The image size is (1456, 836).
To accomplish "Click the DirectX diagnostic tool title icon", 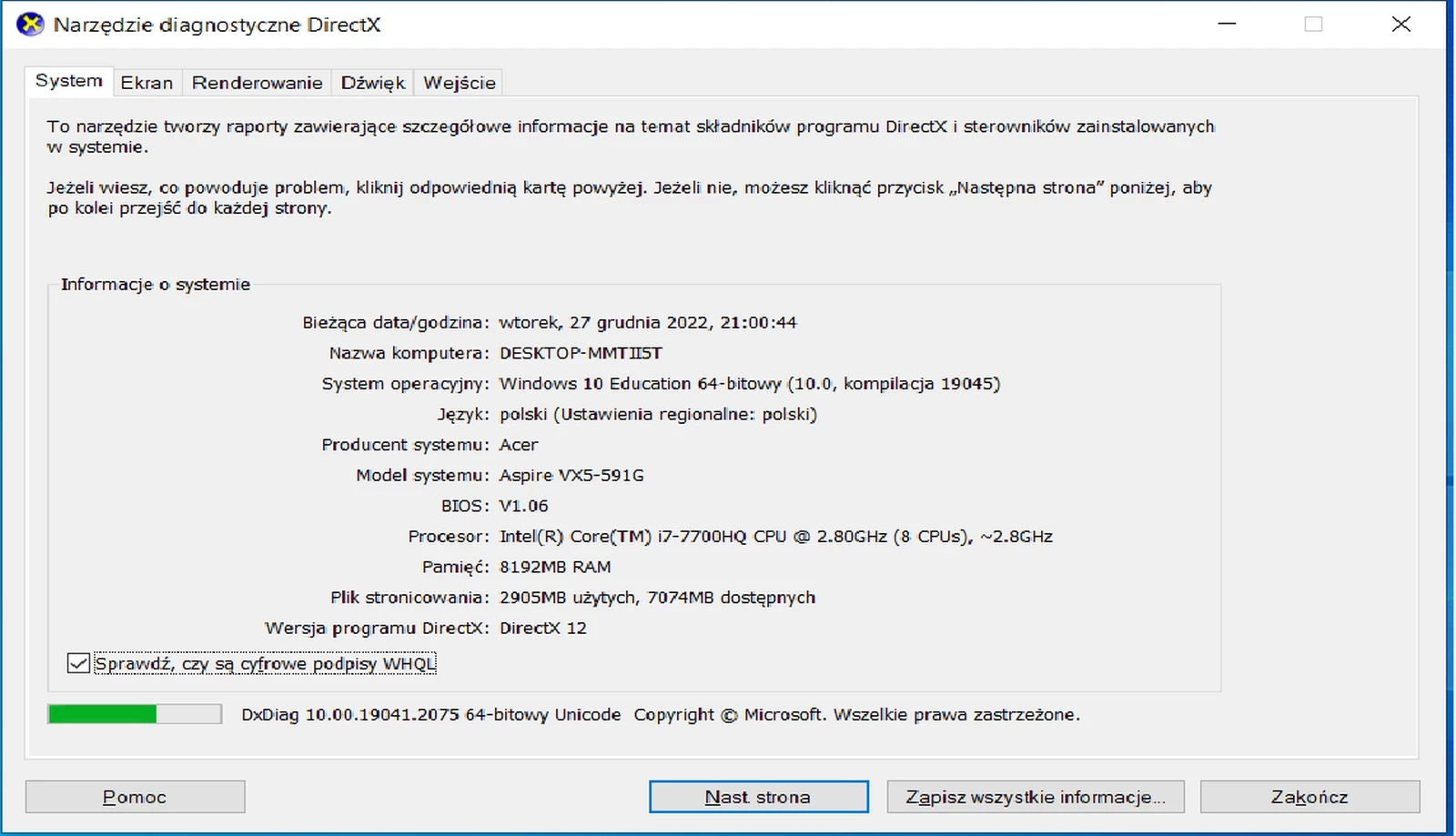I will [30, 25].
